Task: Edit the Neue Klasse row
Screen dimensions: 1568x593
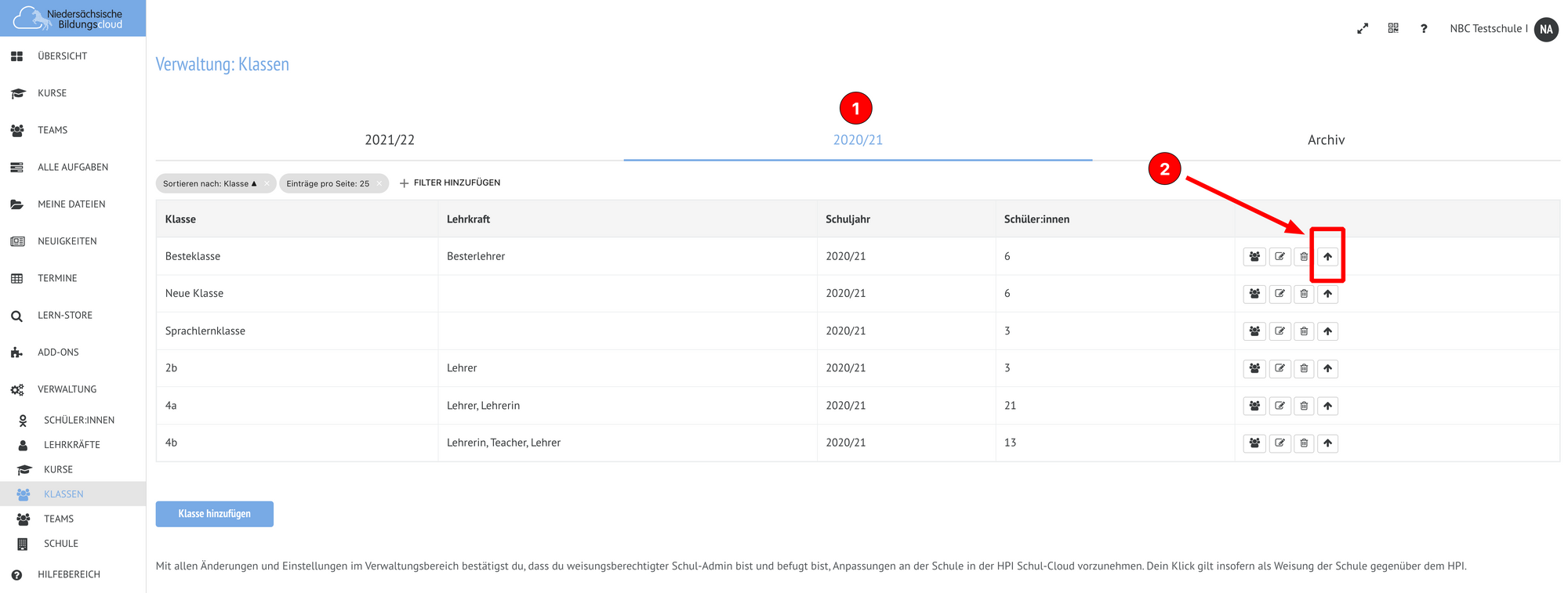Action: click(1279, 294)
